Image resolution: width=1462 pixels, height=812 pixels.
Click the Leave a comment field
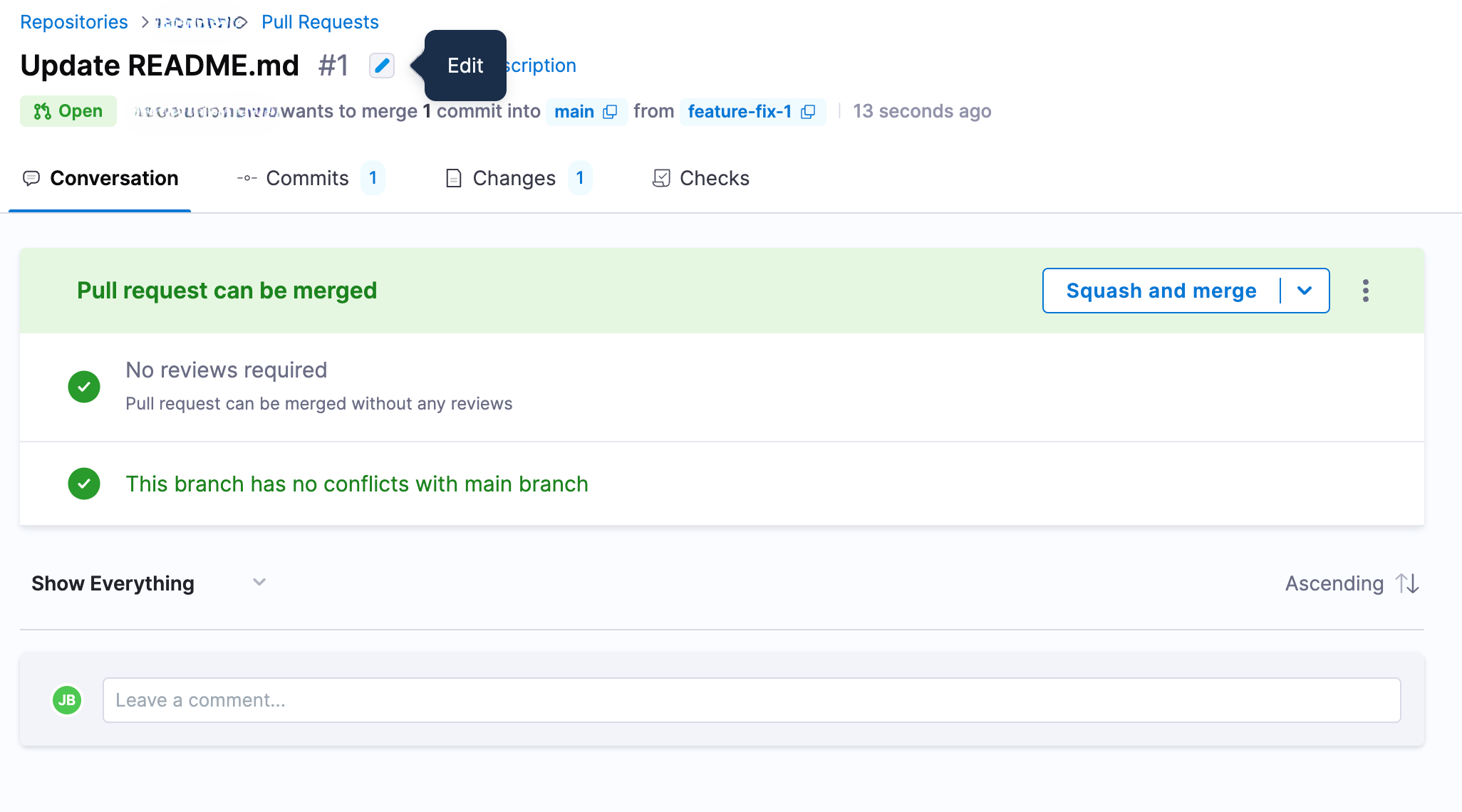click(x=752, y=700)
